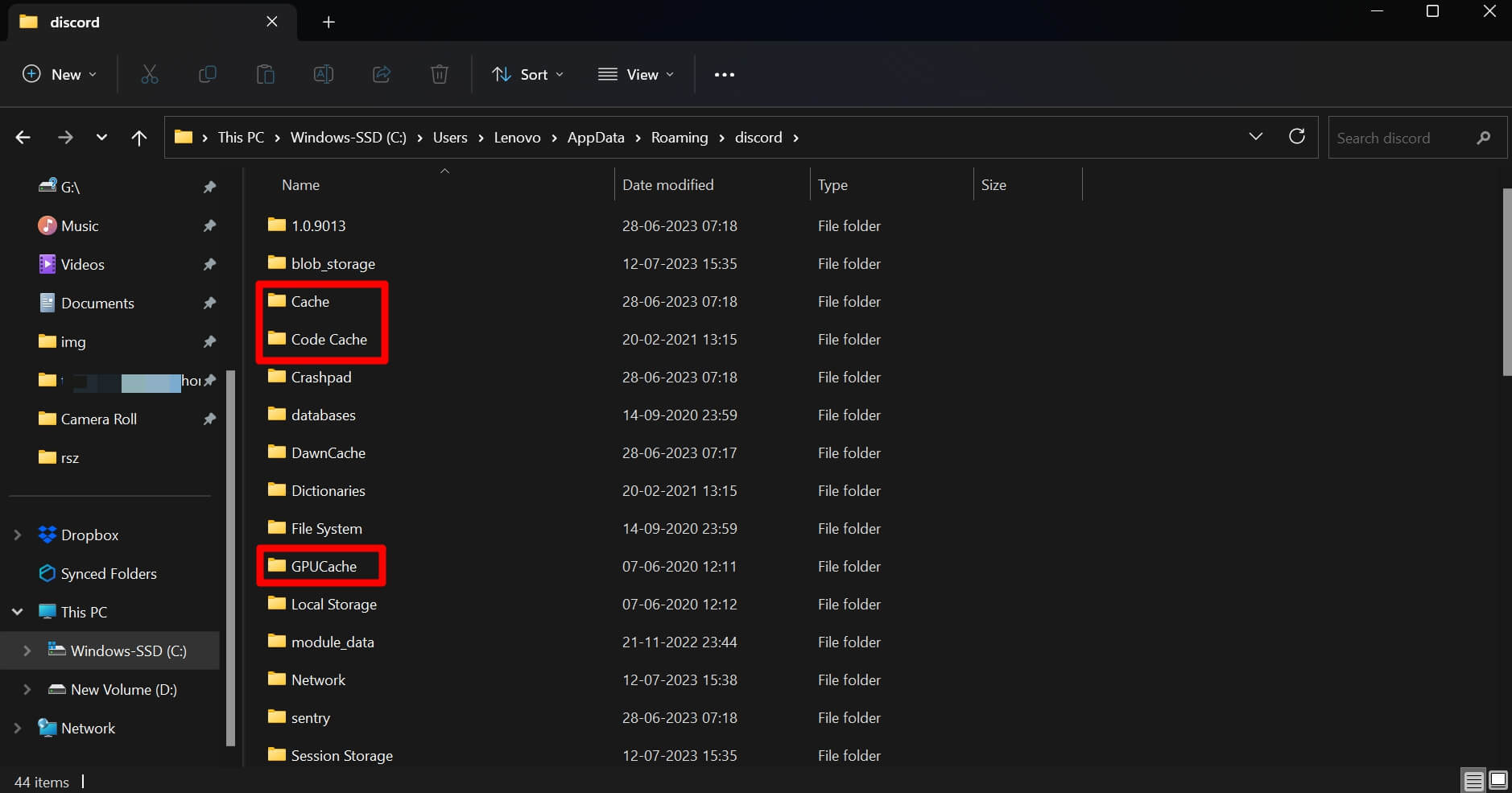Screen dimensions: 1512x793
Task: Go up to the parent folder
Action: [138, 138]
